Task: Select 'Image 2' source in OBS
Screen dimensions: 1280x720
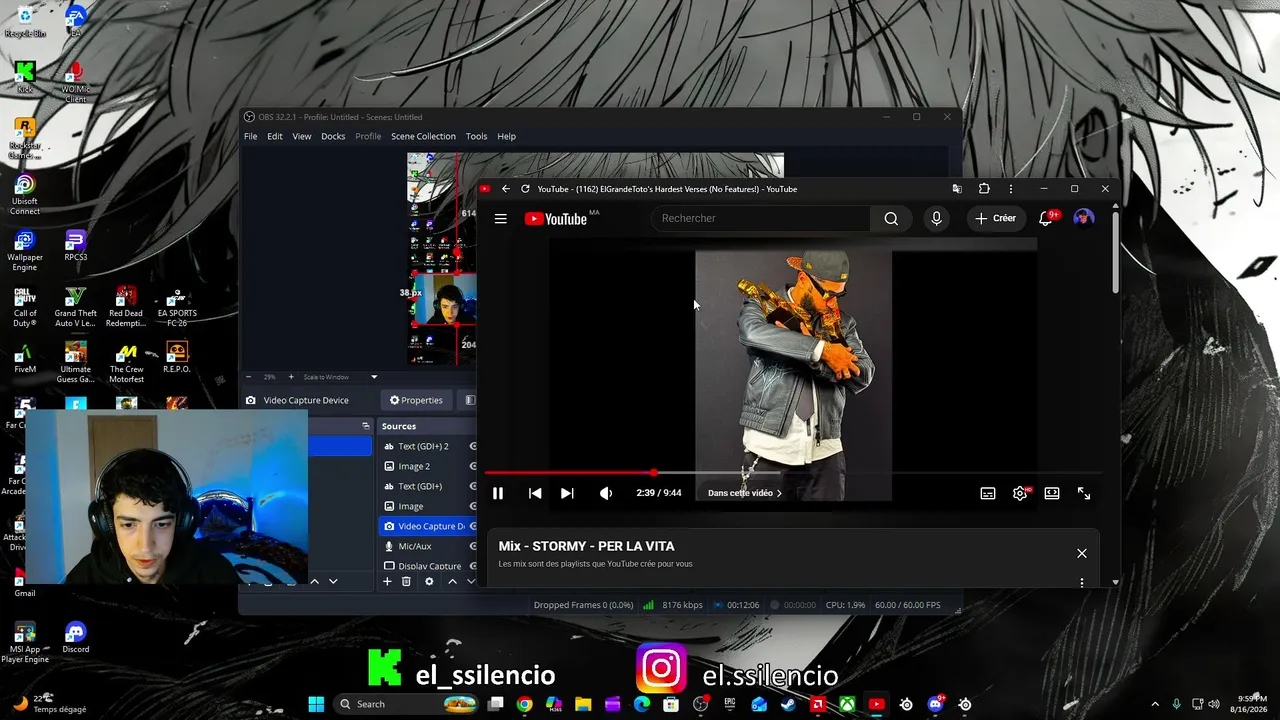Action: click(414, 466)
